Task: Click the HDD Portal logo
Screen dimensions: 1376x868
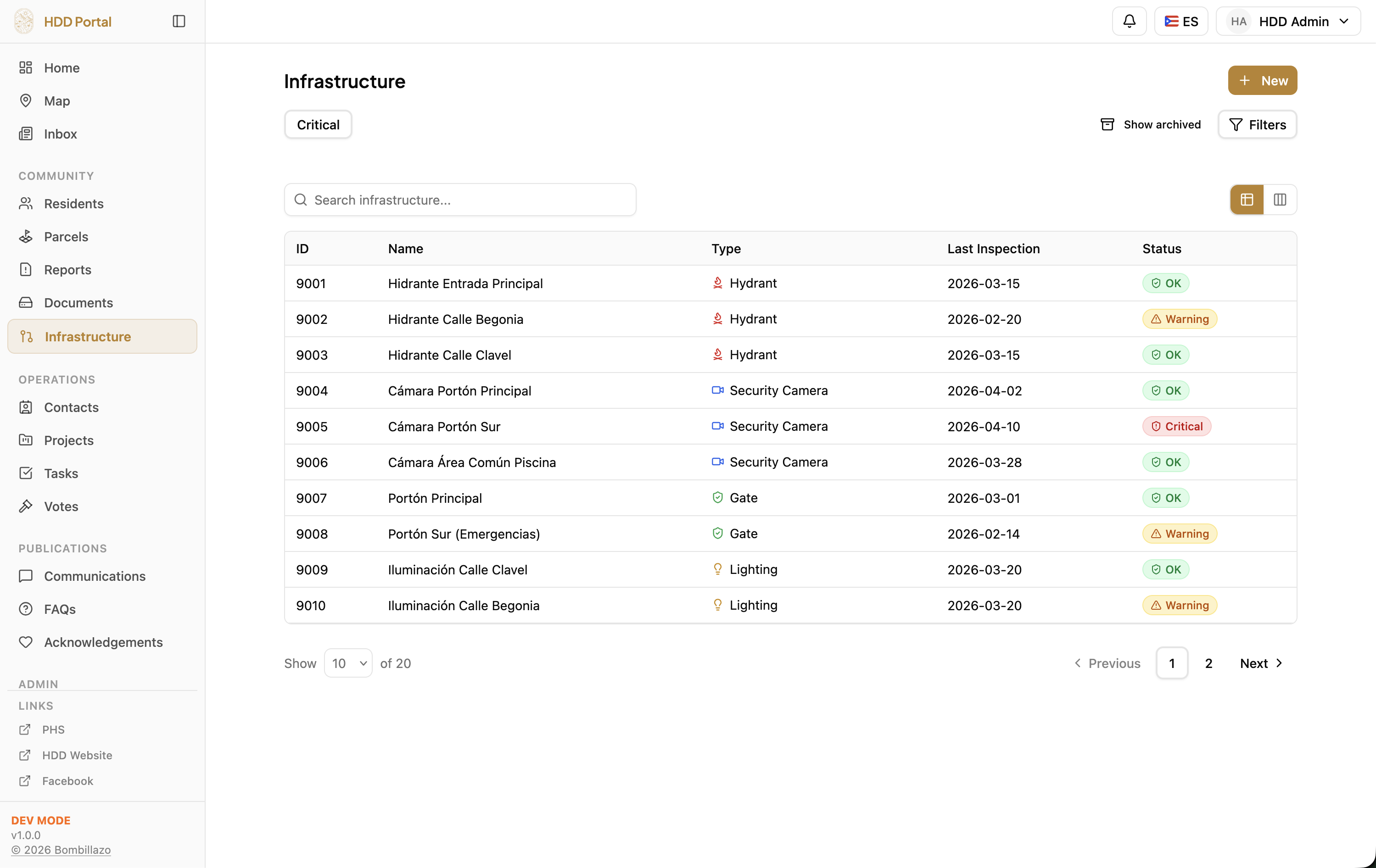Action: [x=24, y=21]
